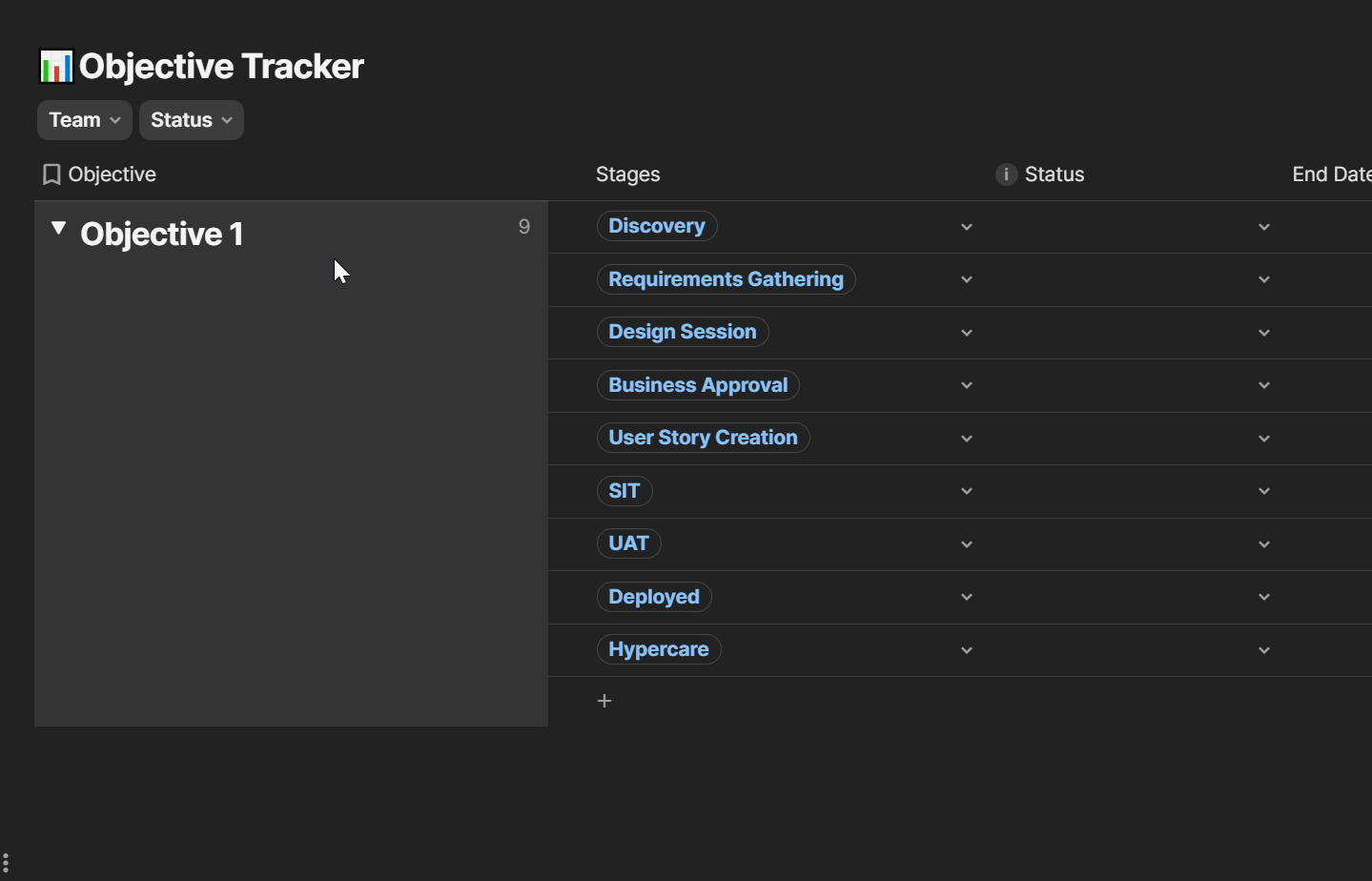Open Stages dropdown for Discovery row
The height and width of the screenshot is (881, 1372).
967,227
